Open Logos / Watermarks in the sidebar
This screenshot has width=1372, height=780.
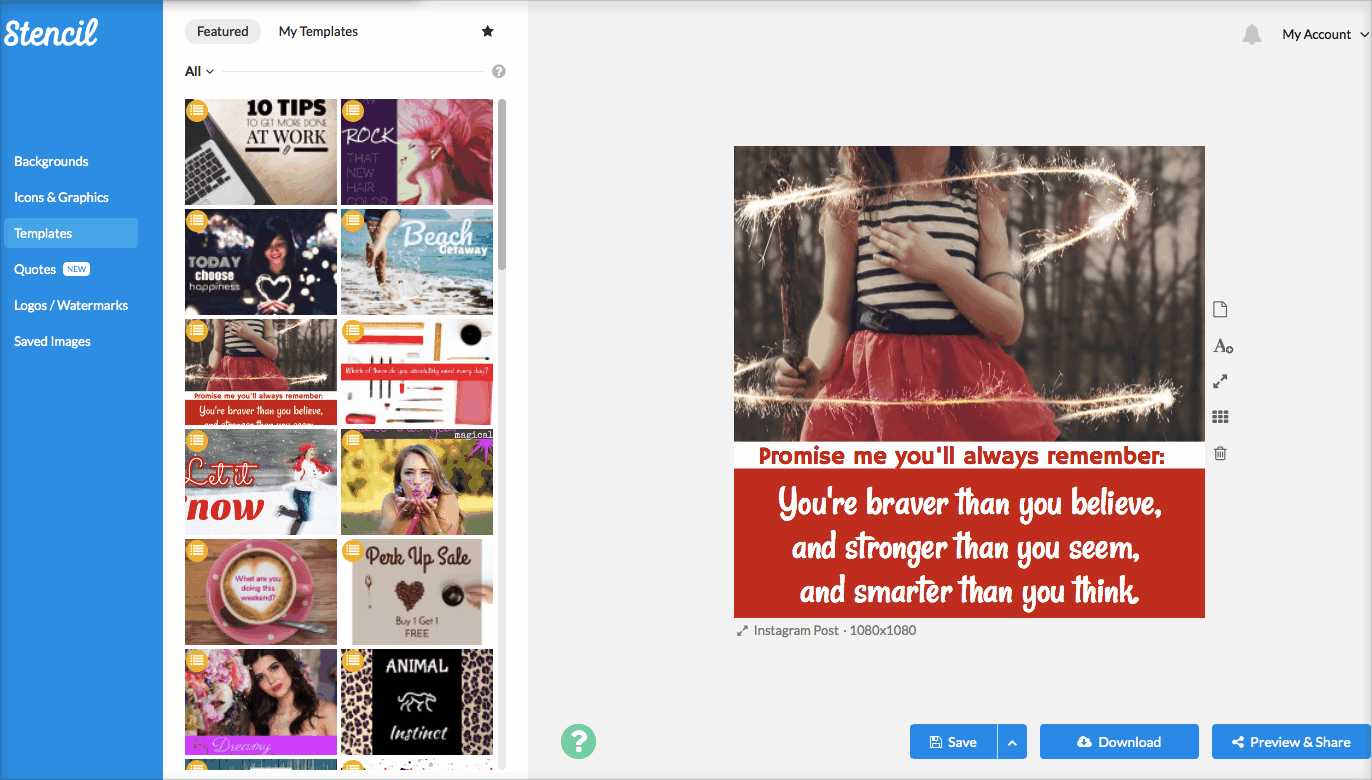[x=71, y=305]
